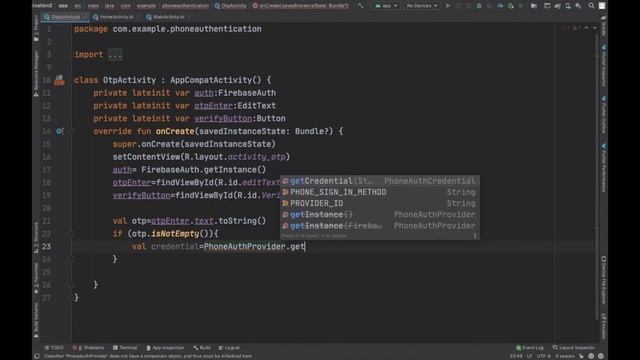Open the Flutter Outline side panel

[x=604, y=115]
